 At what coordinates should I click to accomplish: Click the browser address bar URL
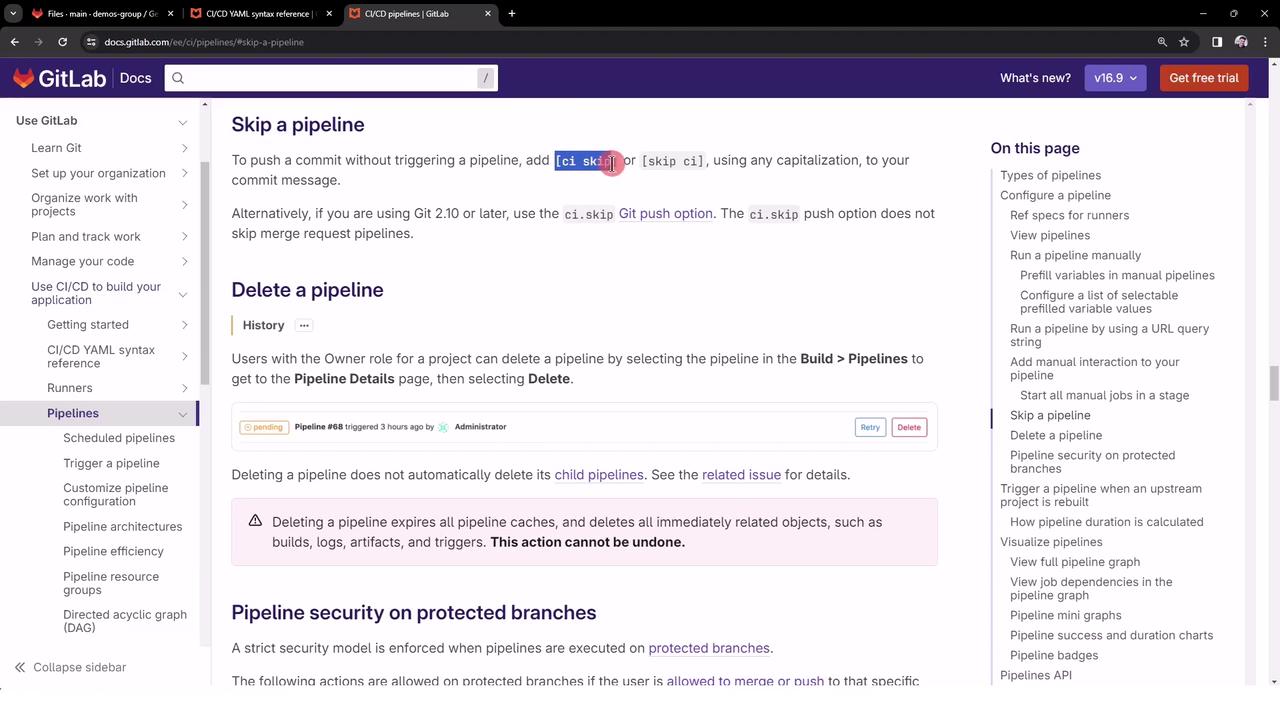pyautogui.click(x=204, y=42)
